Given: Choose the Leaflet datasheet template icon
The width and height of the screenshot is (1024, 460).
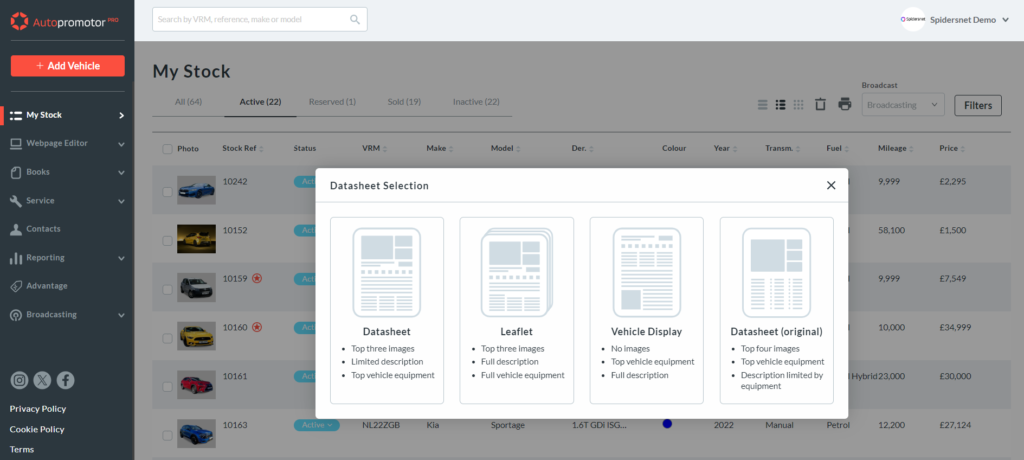Looking at the screenshot, I should pyautogui.click(x=516, y=273).
